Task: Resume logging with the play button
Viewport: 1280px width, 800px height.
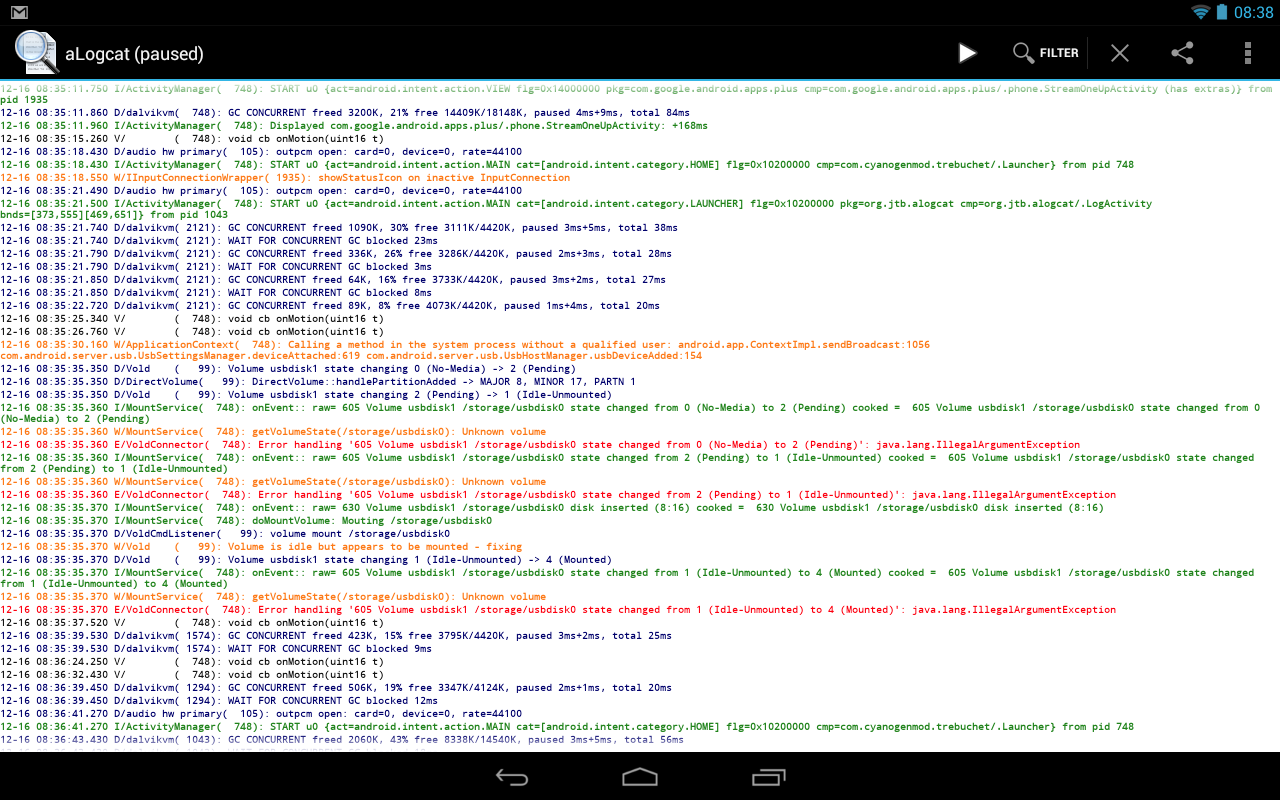Action: pos(967,53)
